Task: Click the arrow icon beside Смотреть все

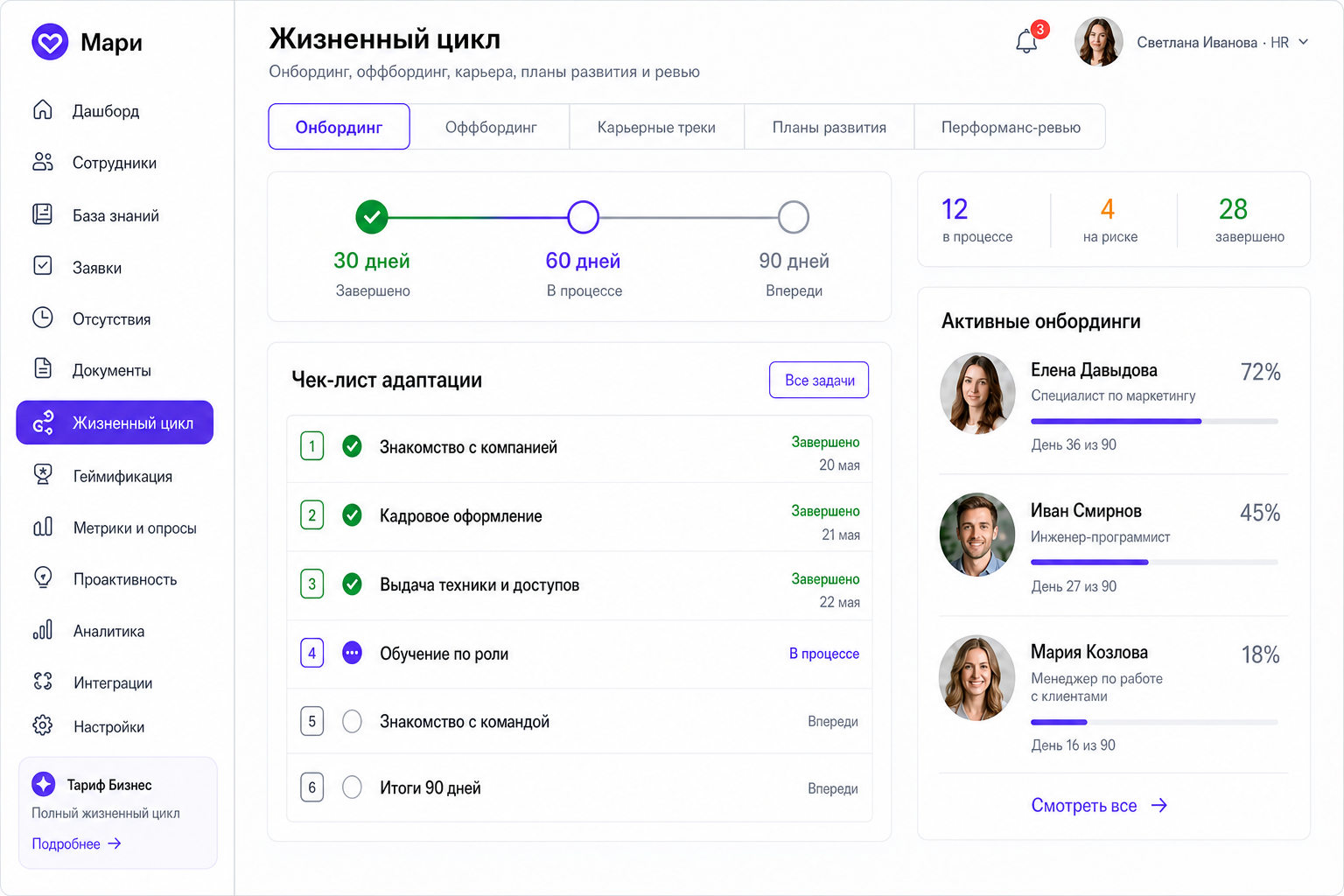Action: [x=1159, y=806]
